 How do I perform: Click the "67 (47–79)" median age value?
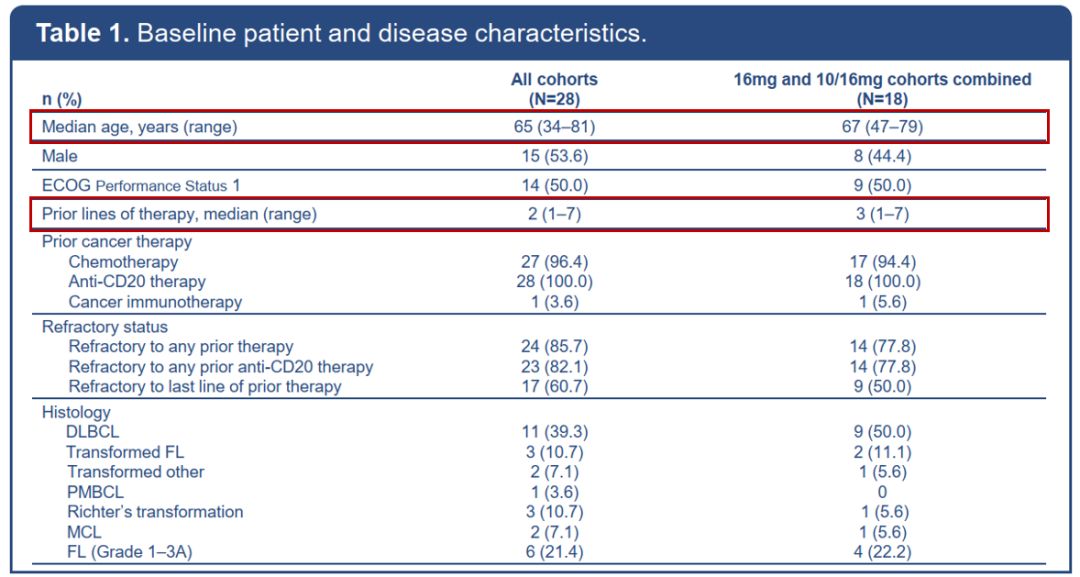882,127
